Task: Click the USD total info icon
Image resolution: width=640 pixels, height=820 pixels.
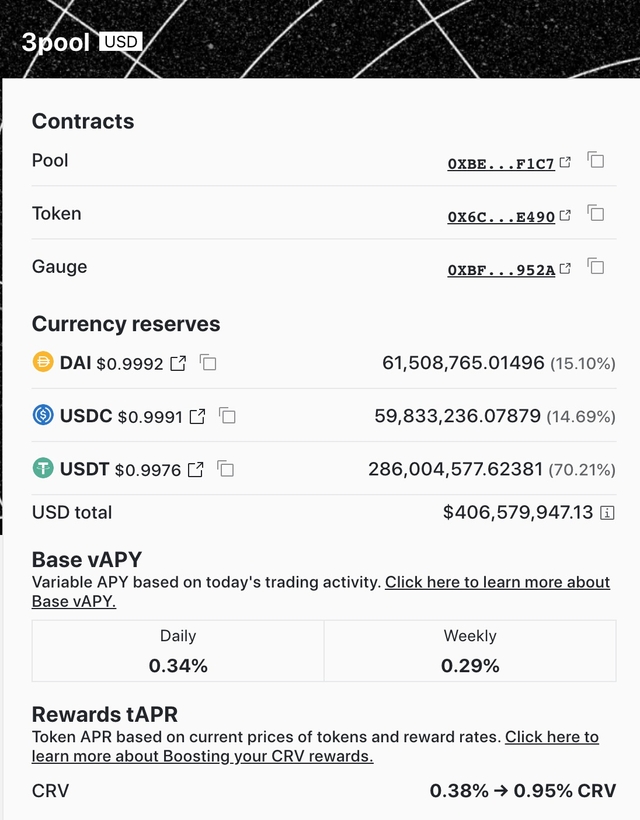Action: (x=607, y=513)
